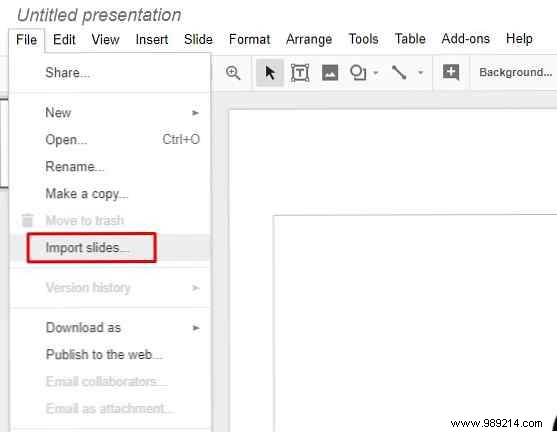Expand the Download as submenu

[x=195, y=328]
